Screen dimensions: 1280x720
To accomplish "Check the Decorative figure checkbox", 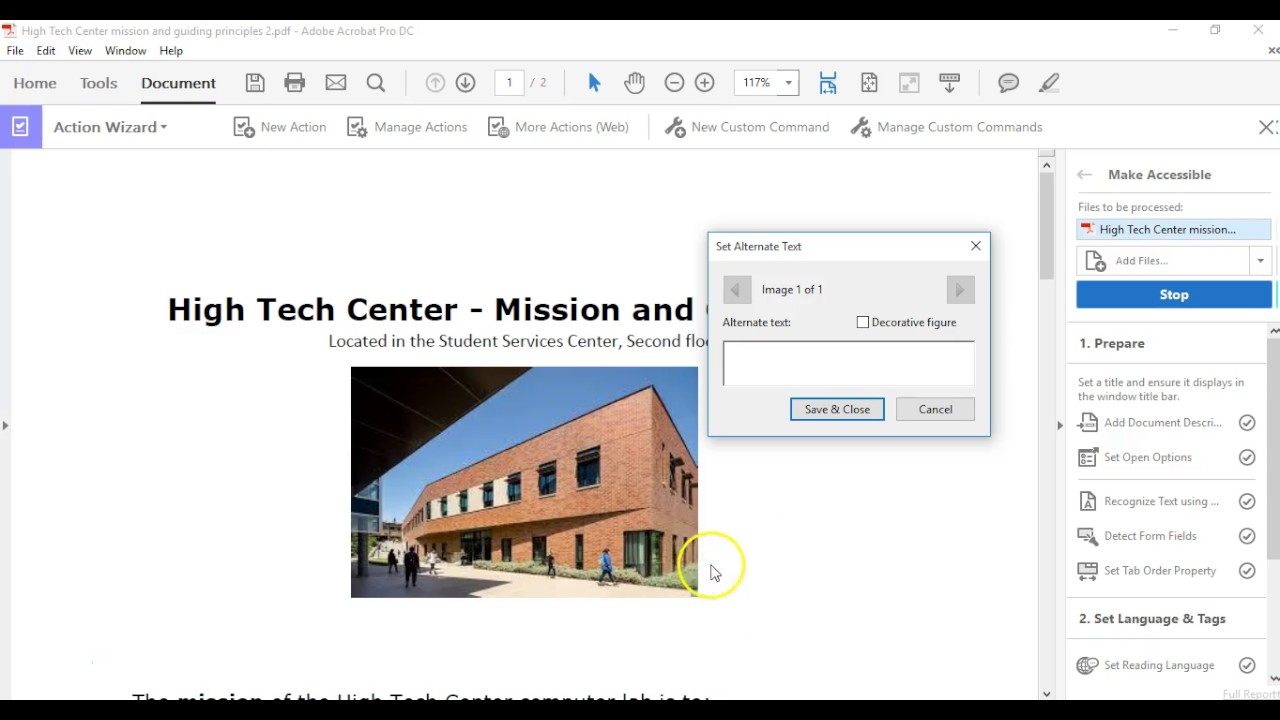I will (863, 322).
